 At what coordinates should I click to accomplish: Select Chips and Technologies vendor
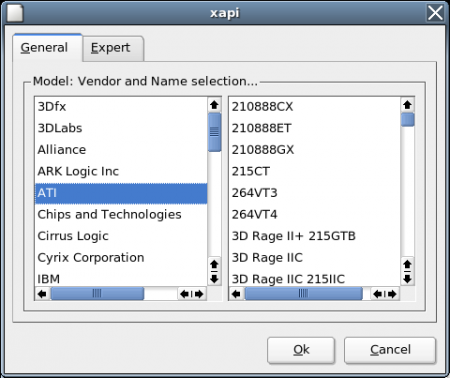121,214
